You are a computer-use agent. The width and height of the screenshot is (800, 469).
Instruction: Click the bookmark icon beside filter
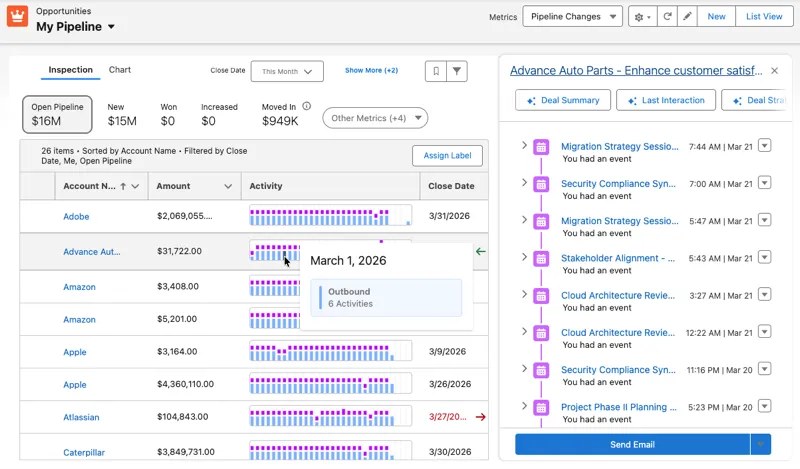point(436,71)
